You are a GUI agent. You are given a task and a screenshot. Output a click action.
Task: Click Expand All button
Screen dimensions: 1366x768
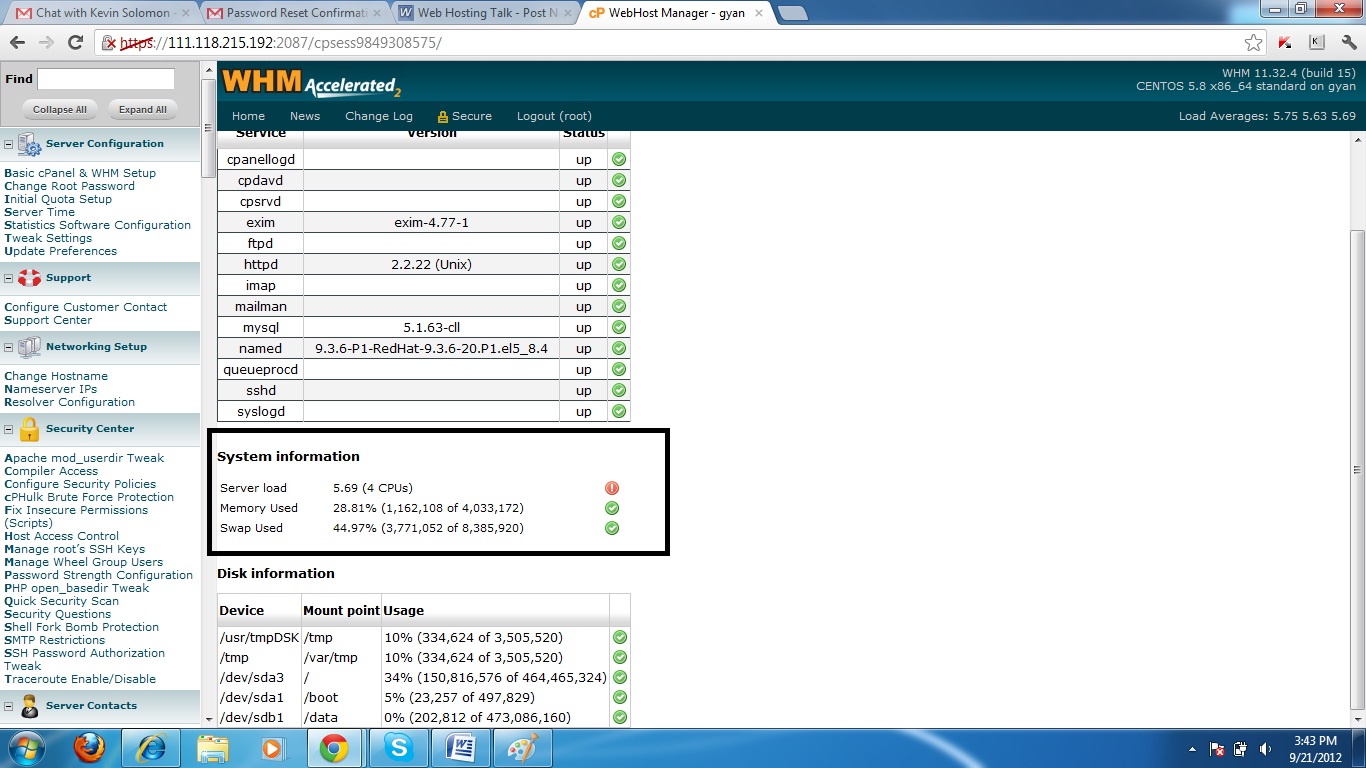(x=143, y=109)
